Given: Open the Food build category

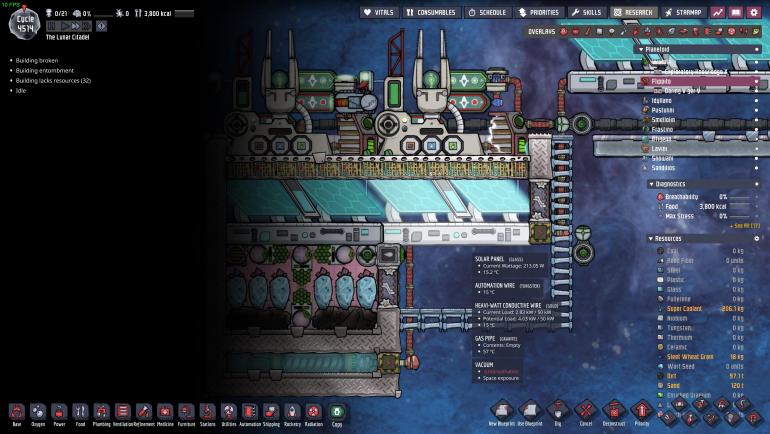Looking at the screenshot, I should [80, 415].
